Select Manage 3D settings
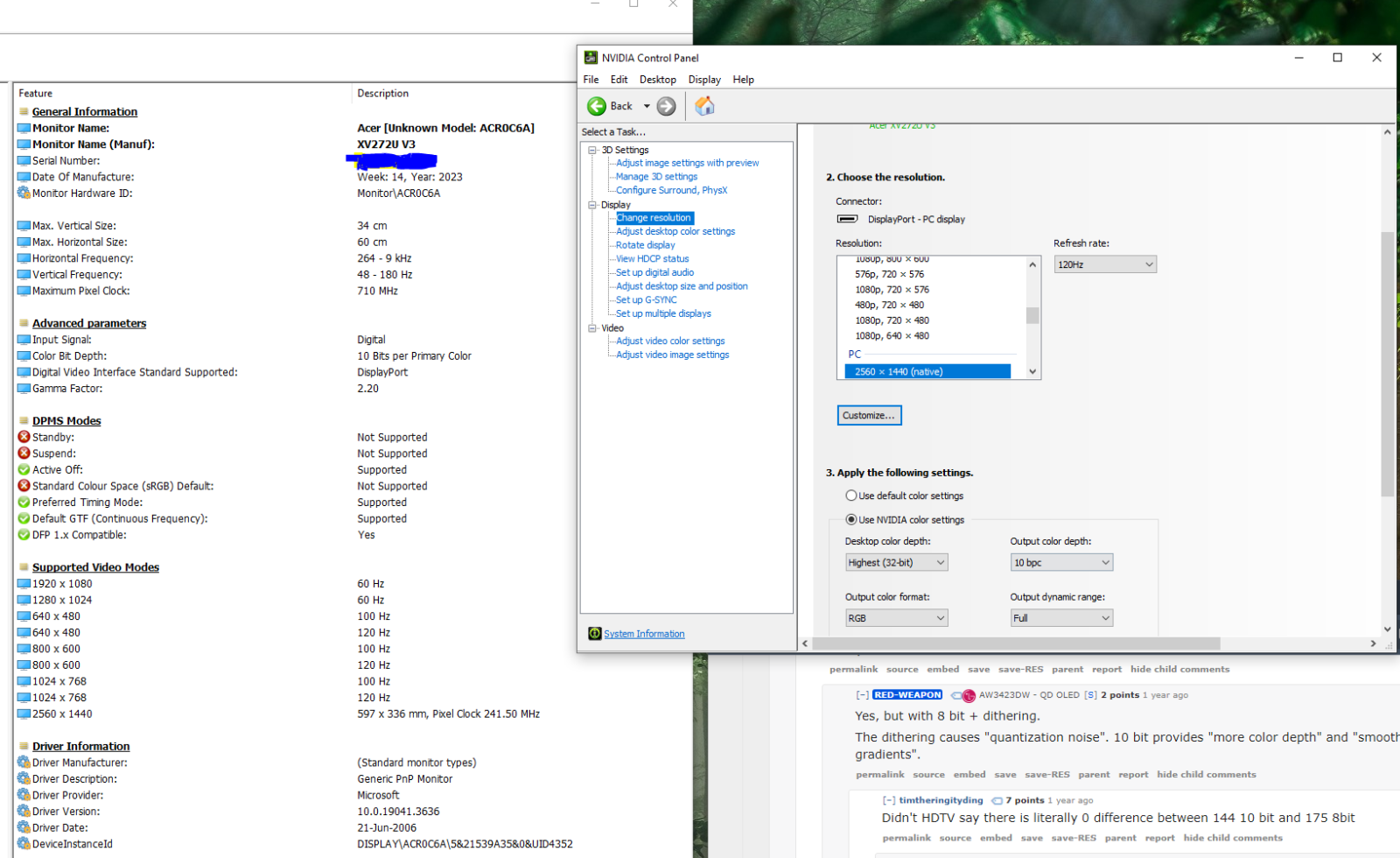 click(x=656, y=177)
